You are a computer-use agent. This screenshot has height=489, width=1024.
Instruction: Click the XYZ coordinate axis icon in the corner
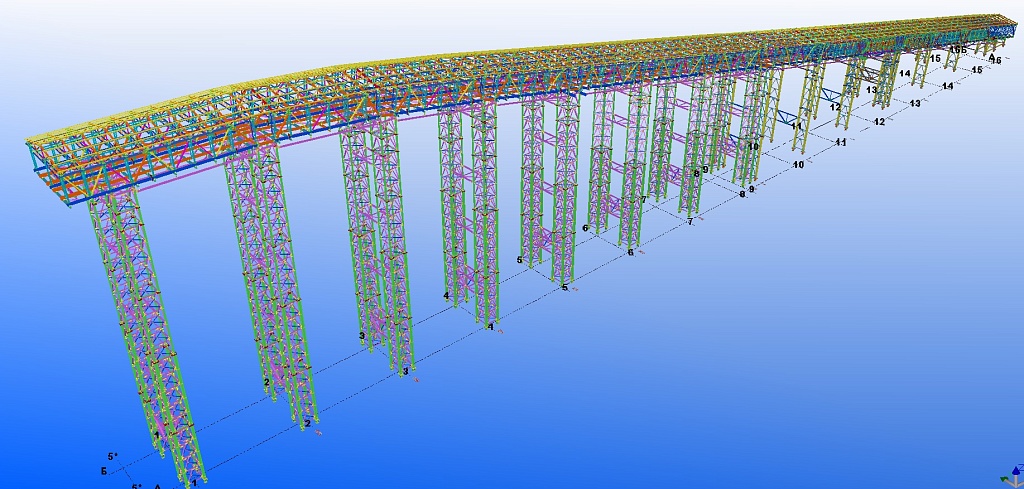coord(1011,477)
